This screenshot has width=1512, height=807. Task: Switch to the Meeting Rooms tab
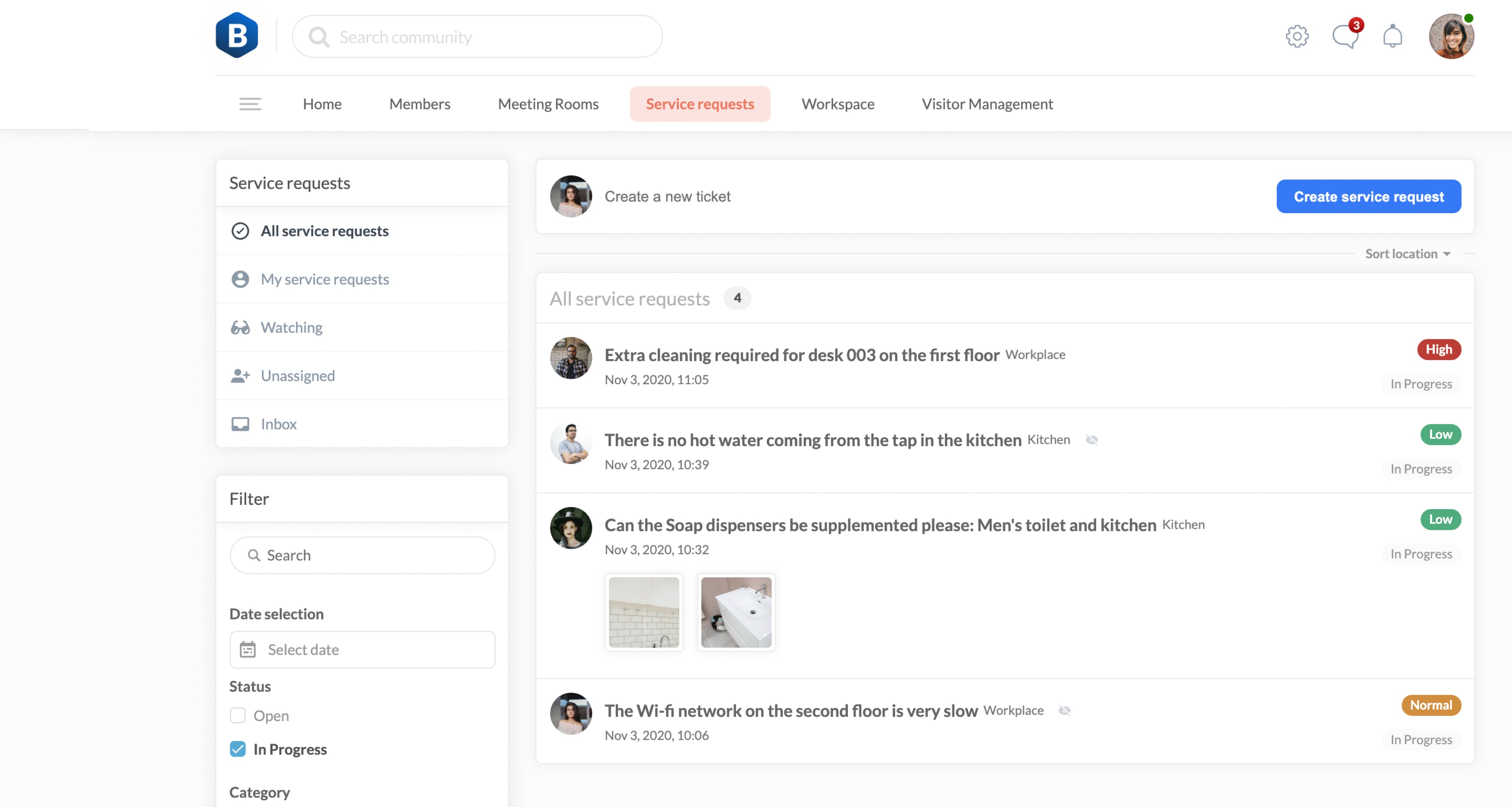(x=548, y=104)
